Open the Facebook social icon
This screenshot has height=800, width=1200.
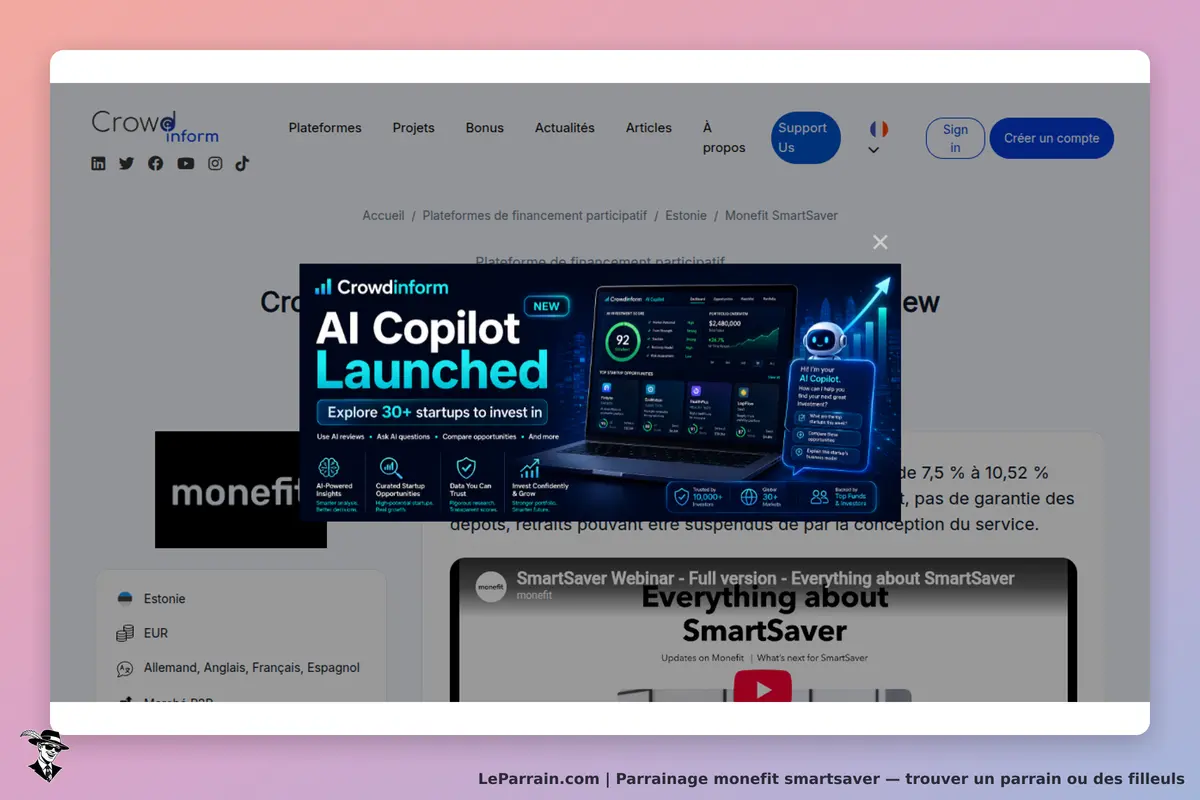coord(155,164)
